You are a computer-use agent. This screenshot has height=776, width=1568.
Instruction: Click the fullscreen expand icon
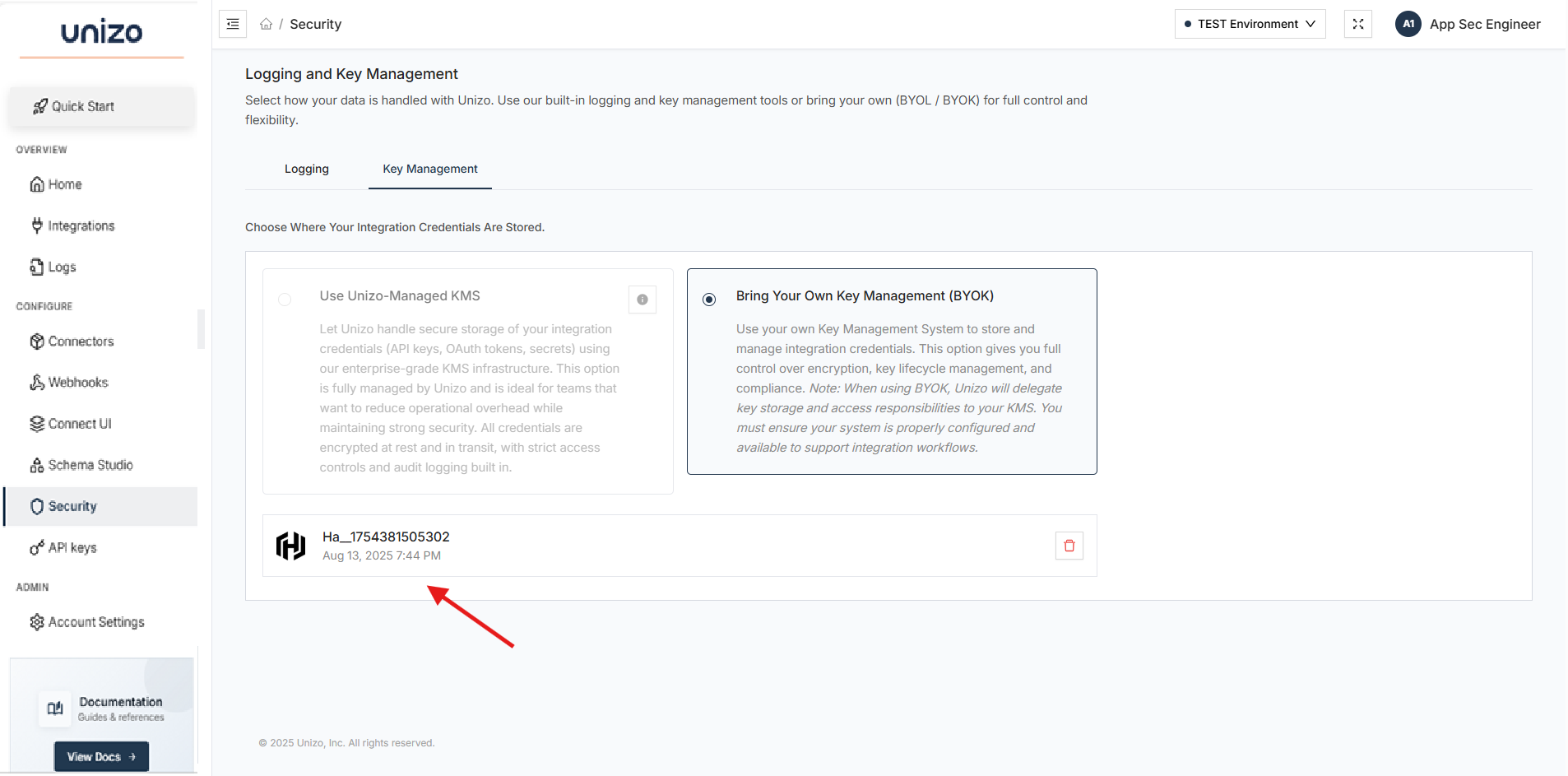click(1358, 24)
